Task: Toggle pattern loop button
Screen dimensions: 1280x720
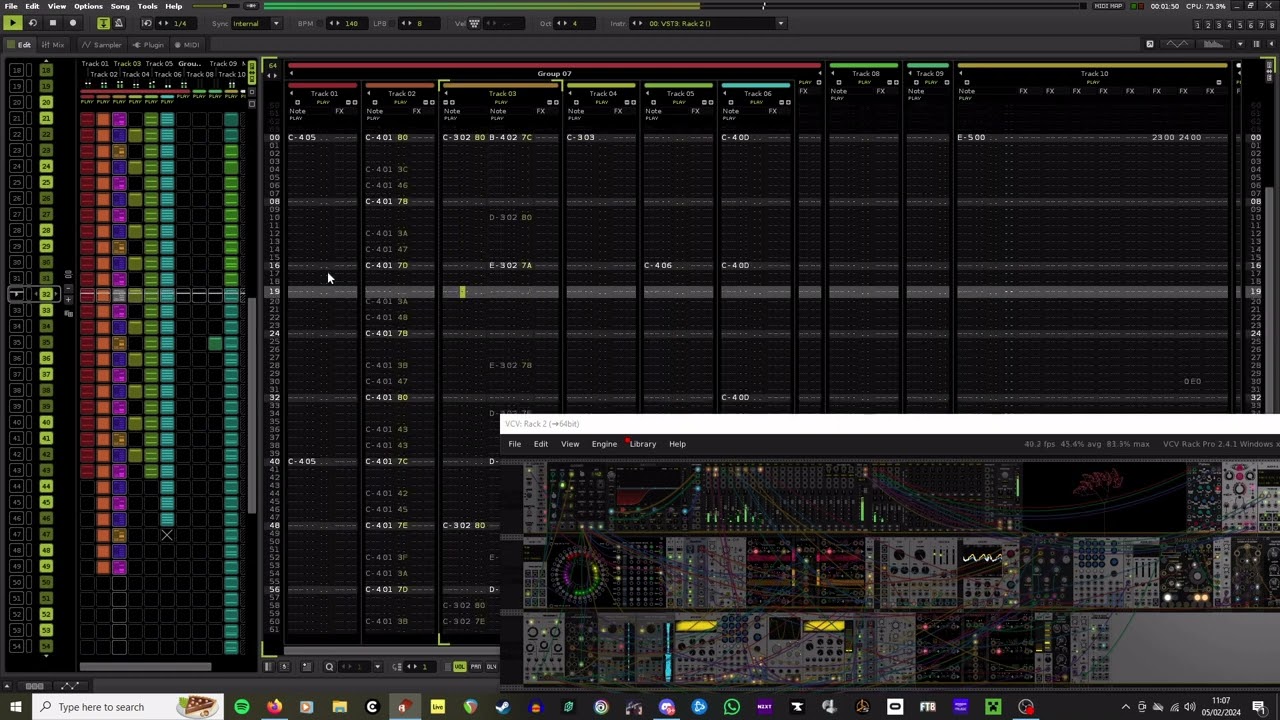Action: [33, 23]
